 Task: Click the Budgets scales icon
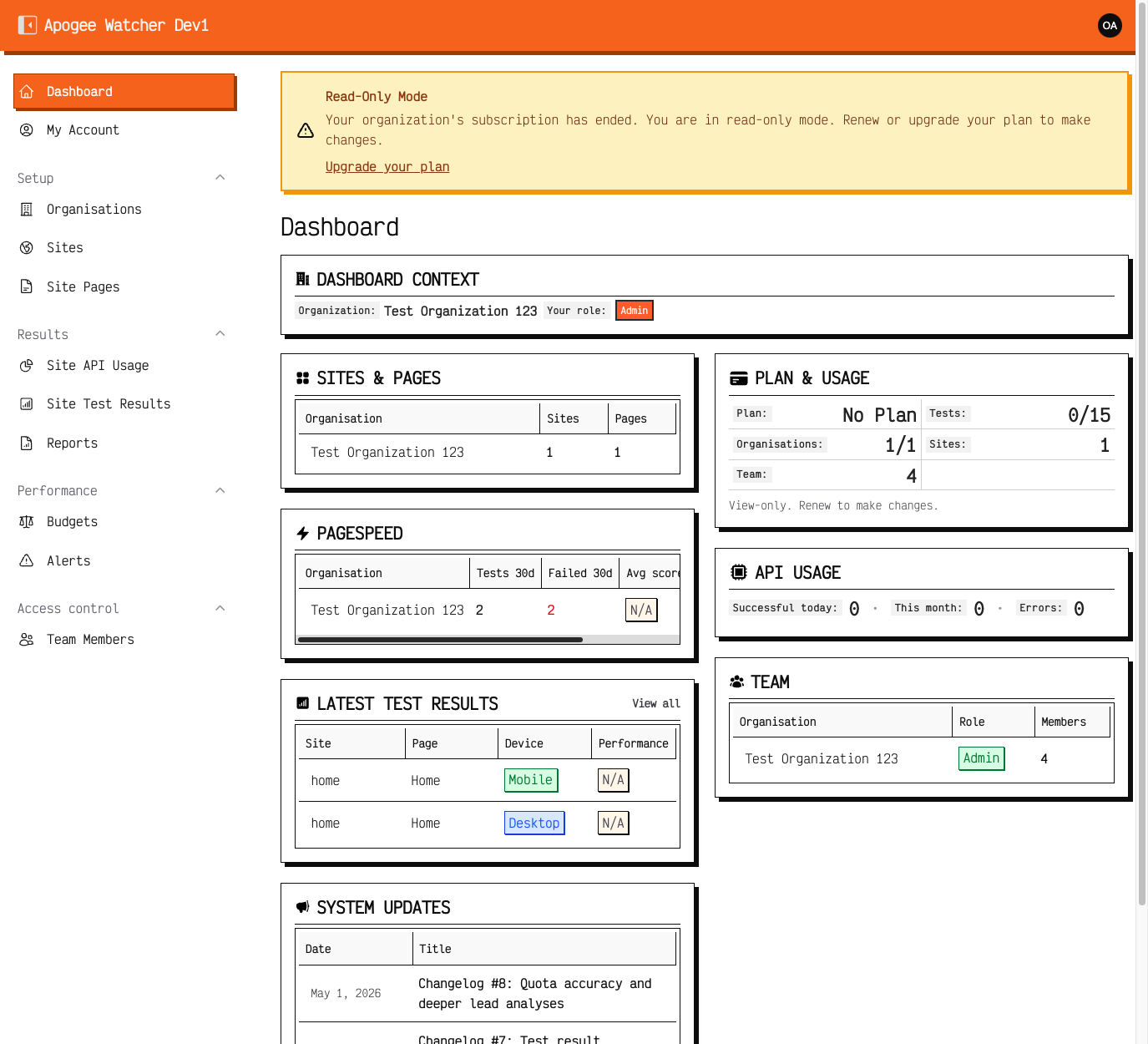coord(27,522)
